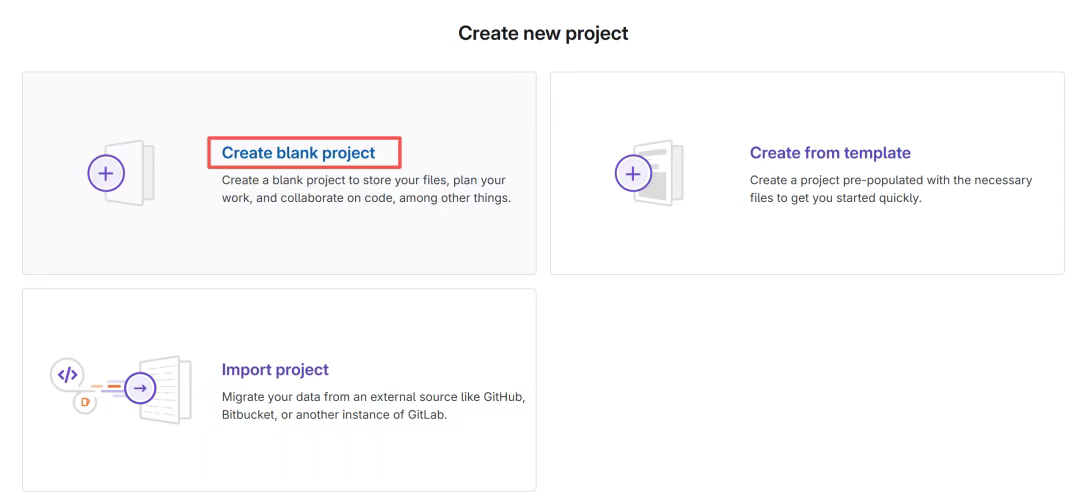Click the blank project description text

[x=365, y=189]
